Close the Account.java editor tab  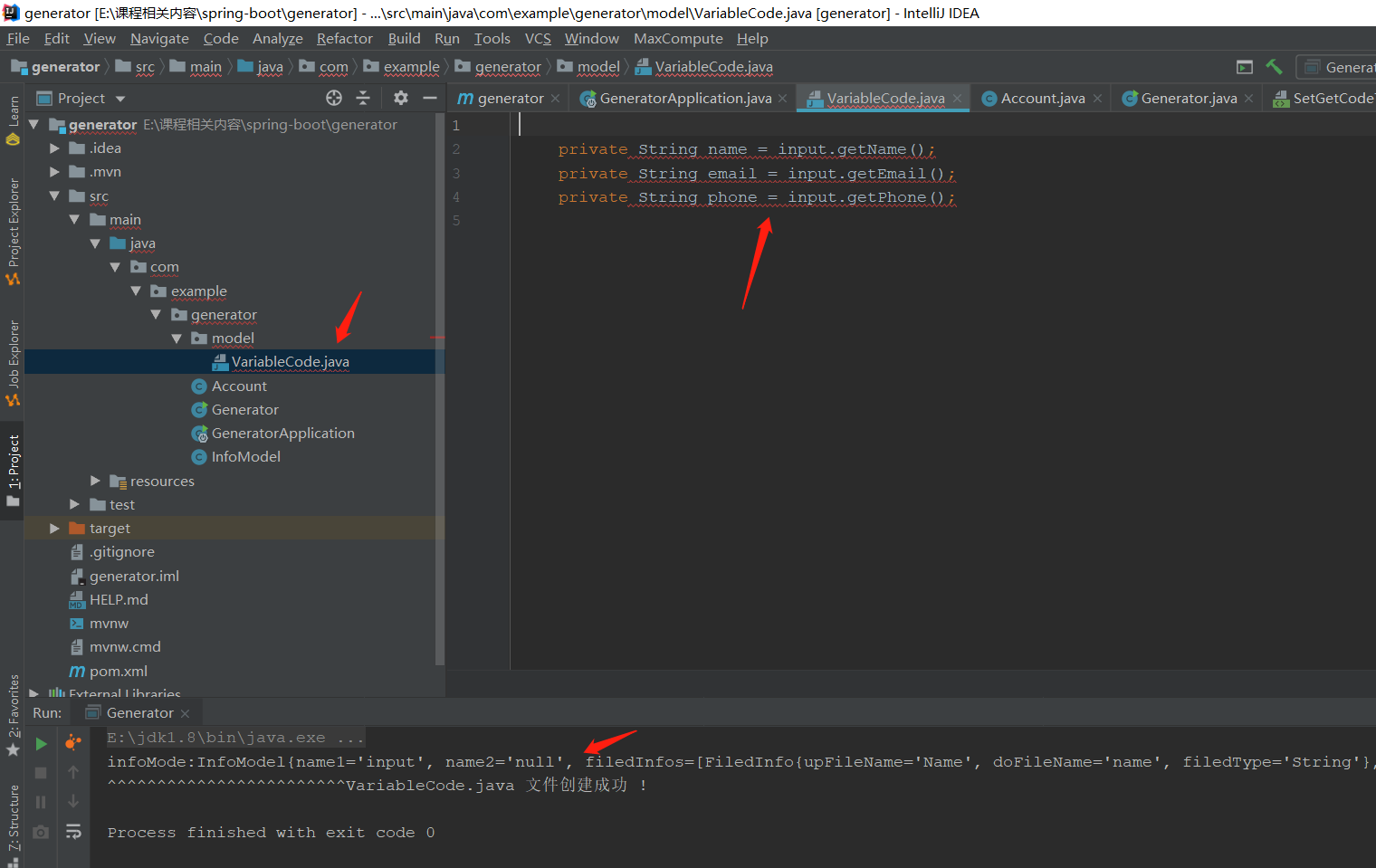[1098, 99]
